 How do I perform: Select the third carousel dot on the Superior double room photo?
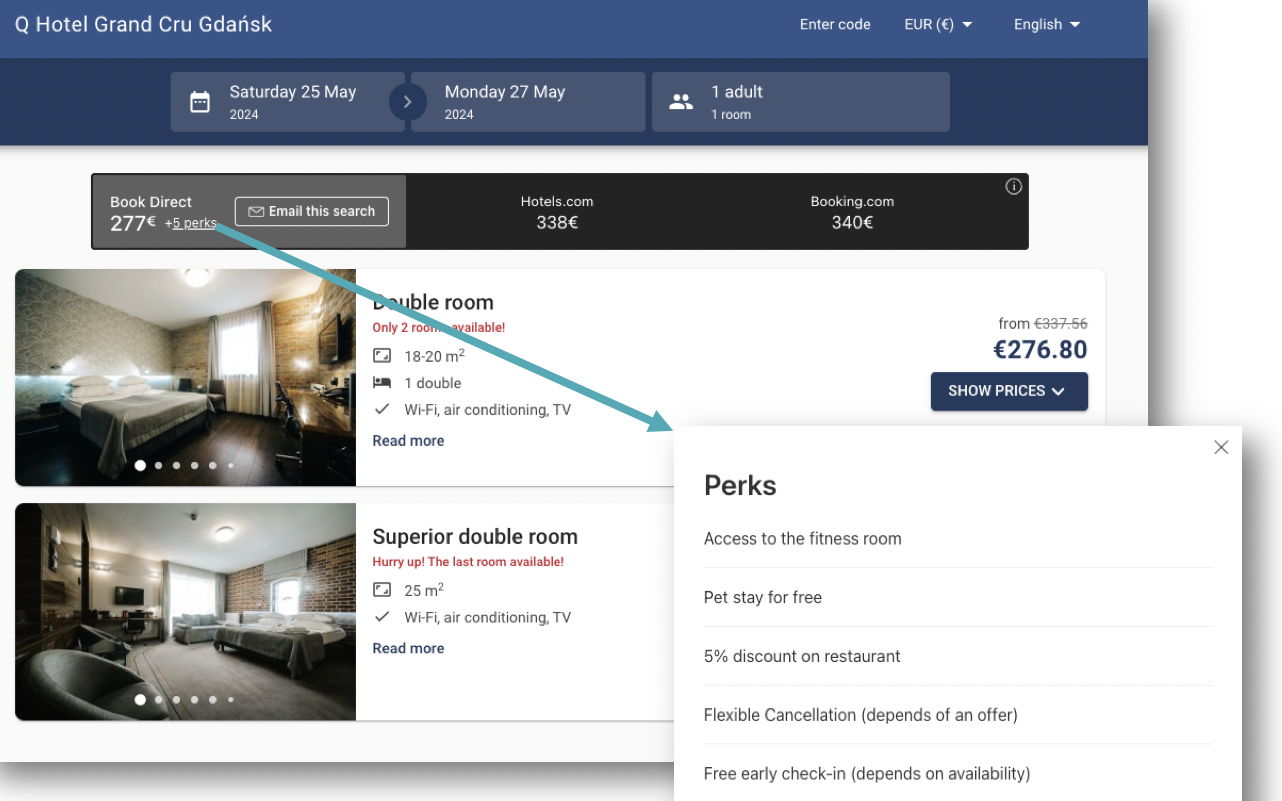click(x=176, y=700)
